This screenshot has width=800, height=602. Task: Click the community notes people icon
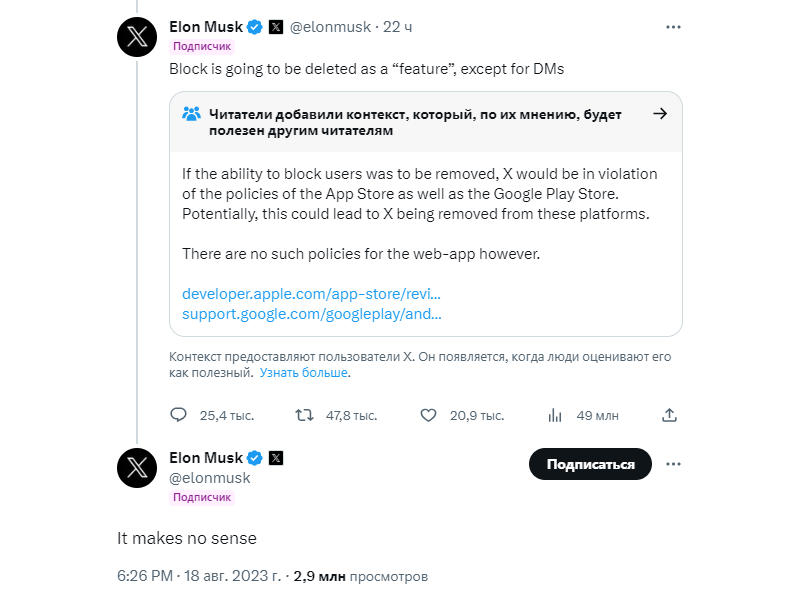(192, 114)
